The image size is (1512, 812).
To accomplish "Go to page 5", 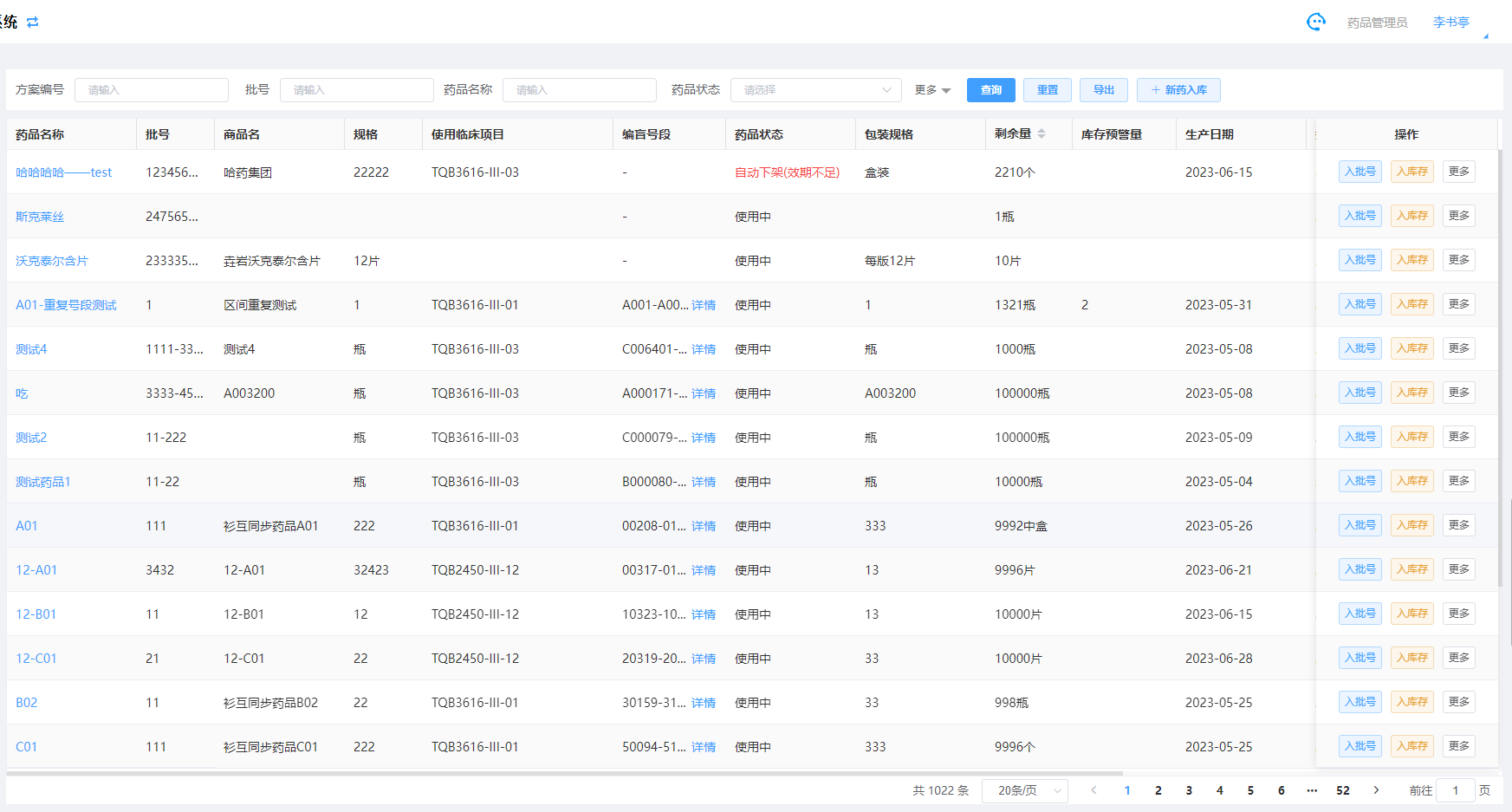I will 1250,790.
